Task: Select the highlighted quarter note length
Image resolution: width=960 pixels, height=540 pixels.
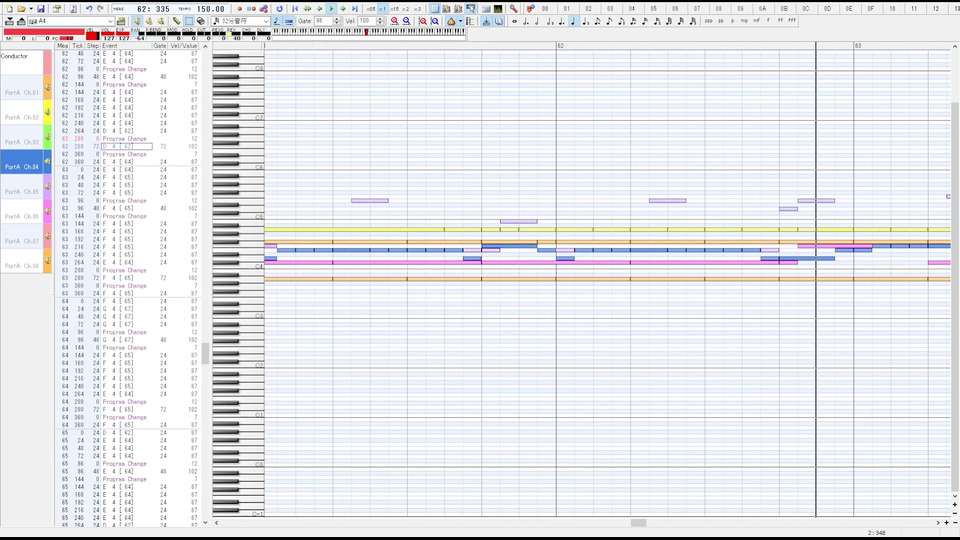Action: pos(574,21)
